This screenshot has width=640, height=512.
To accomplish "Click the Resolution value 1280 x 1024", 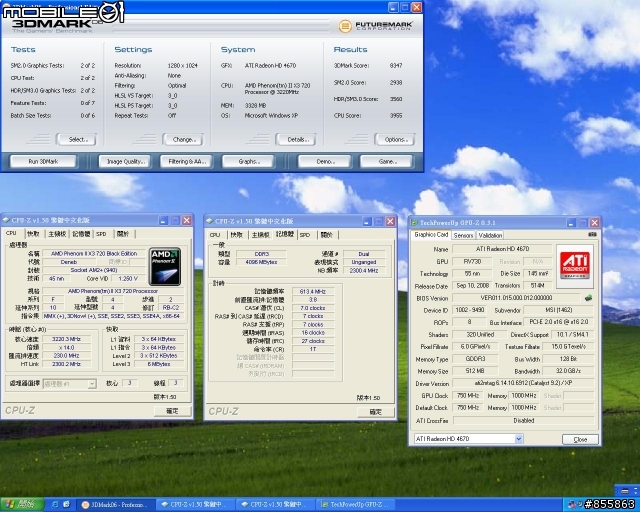I will point(182,66).
